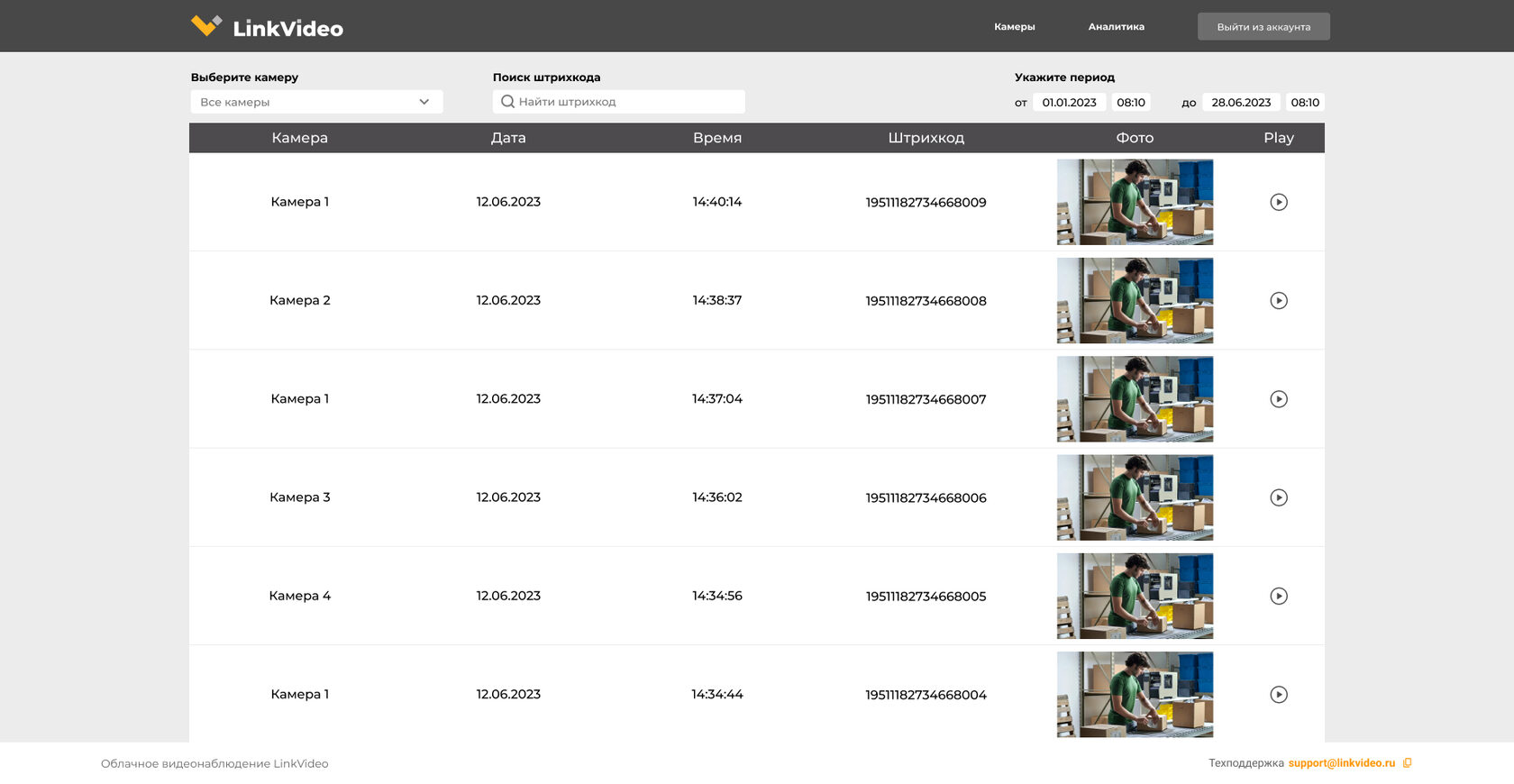Screen dimensions: 1514x784
Task: Select the end date 28.06.2023 field
Action: [x=1241, y=103]
